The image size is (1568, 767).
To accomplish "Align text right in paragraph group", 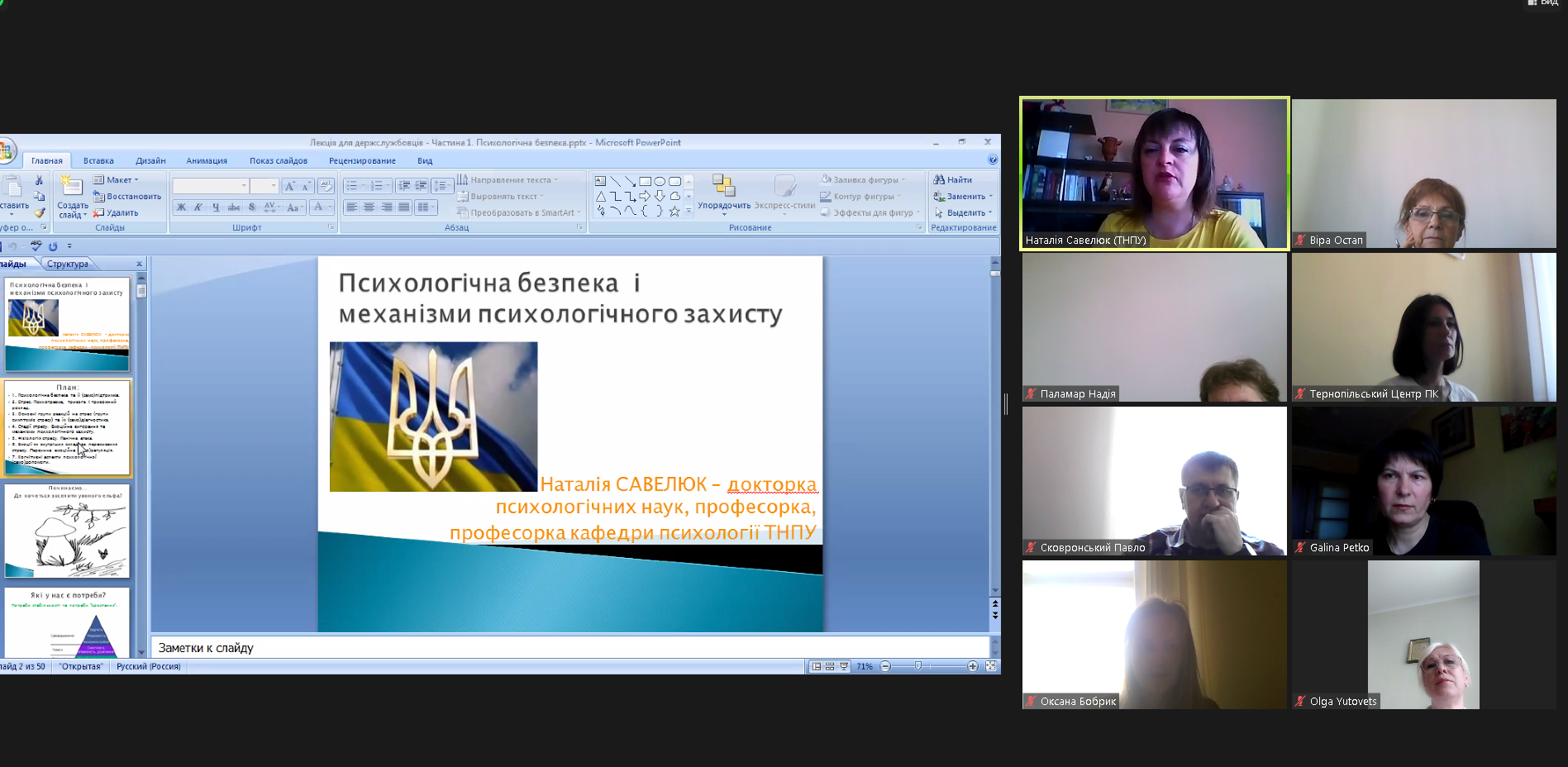I will tap(387, 207).
